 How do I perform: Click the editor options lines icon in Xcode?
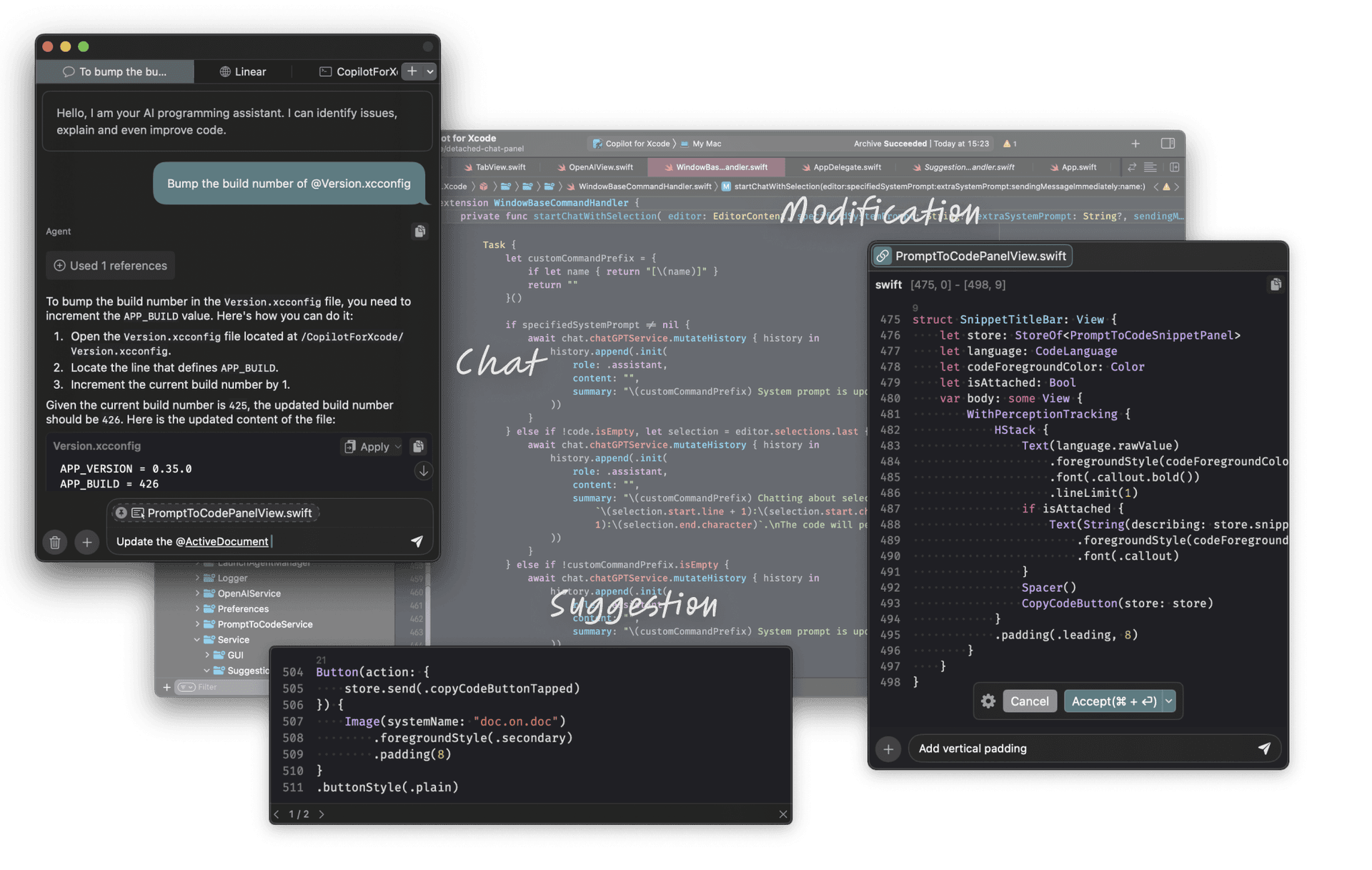pos(1150,167)
